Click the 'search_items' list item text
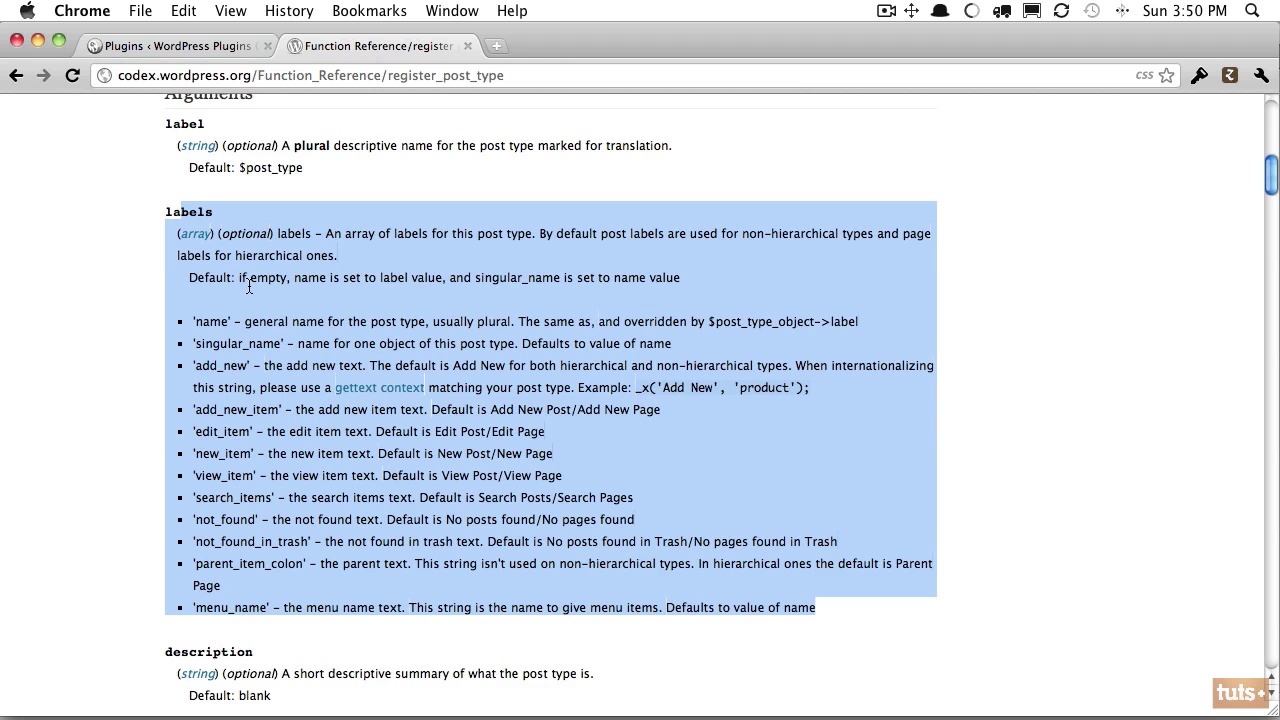Screen dimensions: 1280x720 click(413, 497)
